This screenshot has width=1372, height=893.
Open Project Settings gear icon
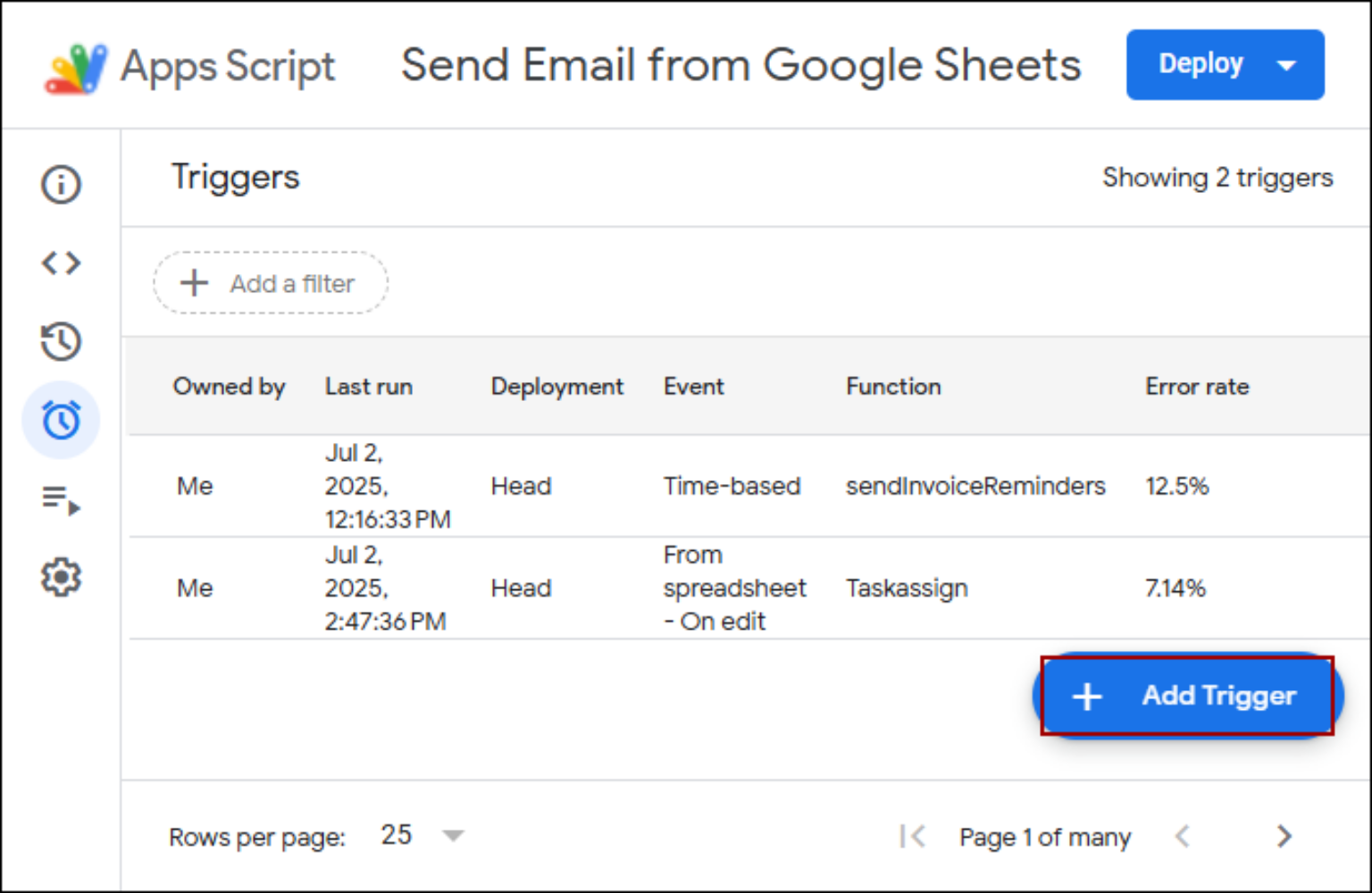coord(61,578)
